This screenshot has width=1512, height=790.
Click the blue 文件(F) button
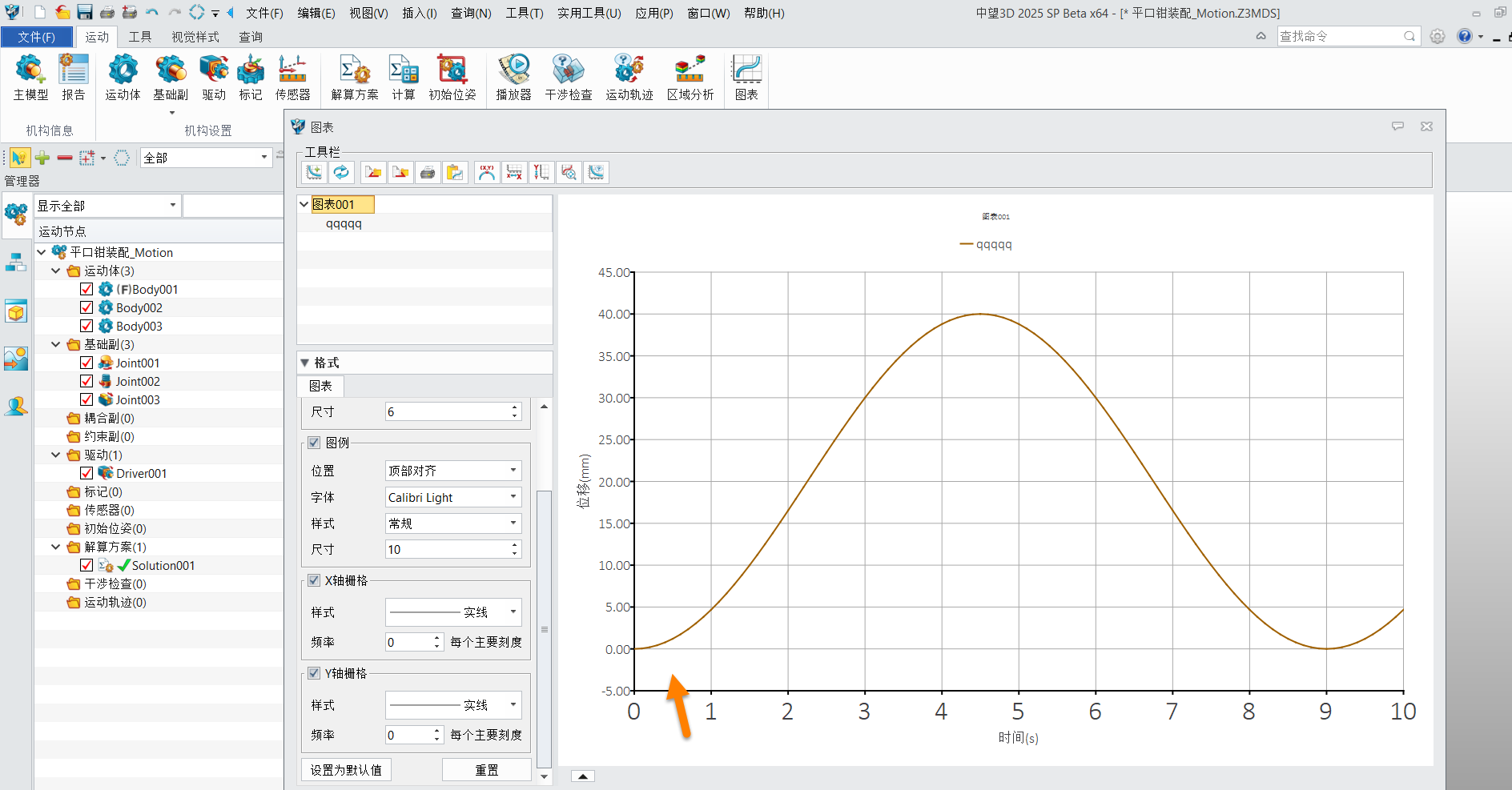click(37, 37)
